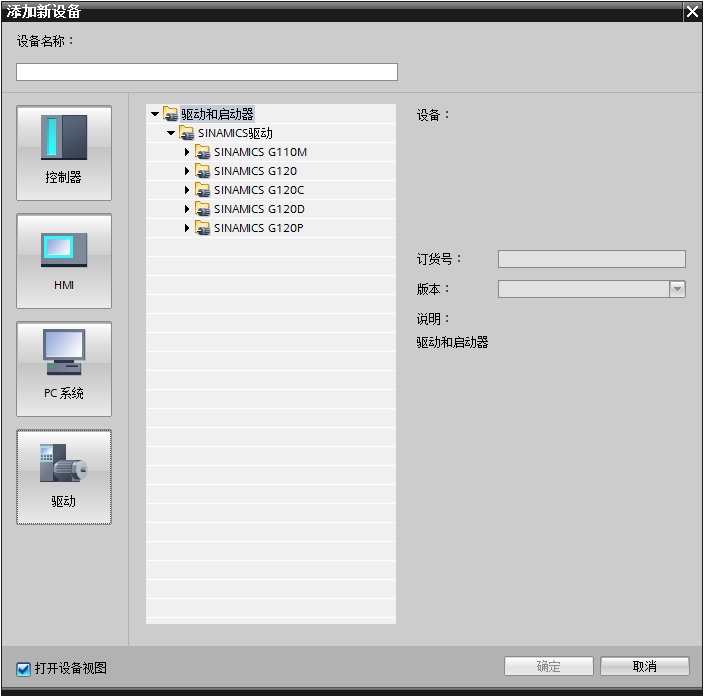
Task: Click the 设备名称 name input field
Action: (x=207, y=72)
